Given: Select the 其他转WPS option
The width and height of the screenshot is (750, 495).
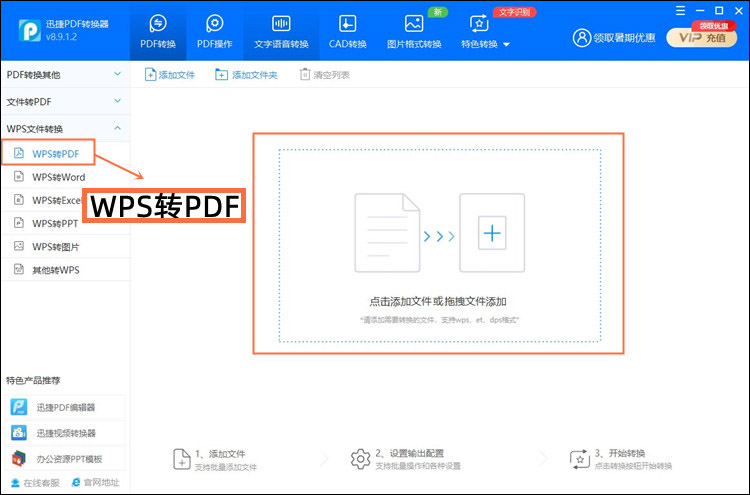Looking at the screenshot, I should coord(65,270).
